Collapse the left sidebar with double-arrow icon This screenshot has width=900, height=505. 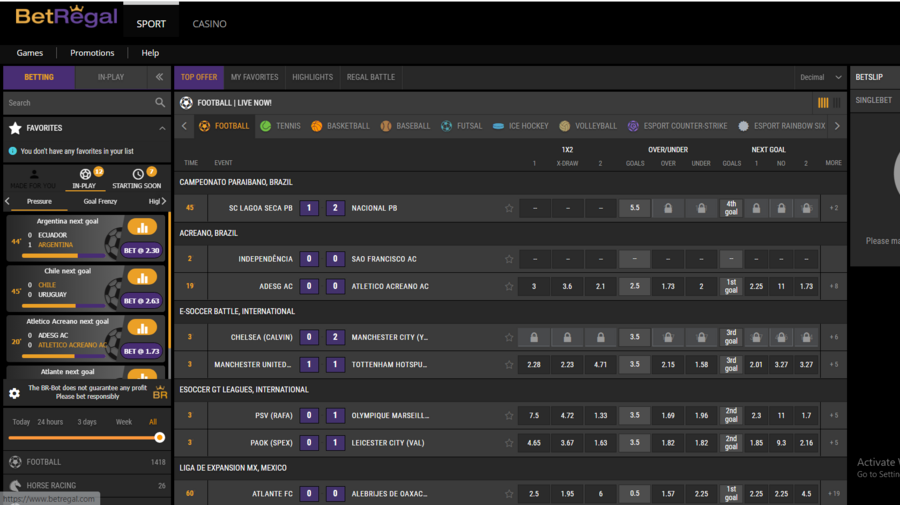click(158, 77)
